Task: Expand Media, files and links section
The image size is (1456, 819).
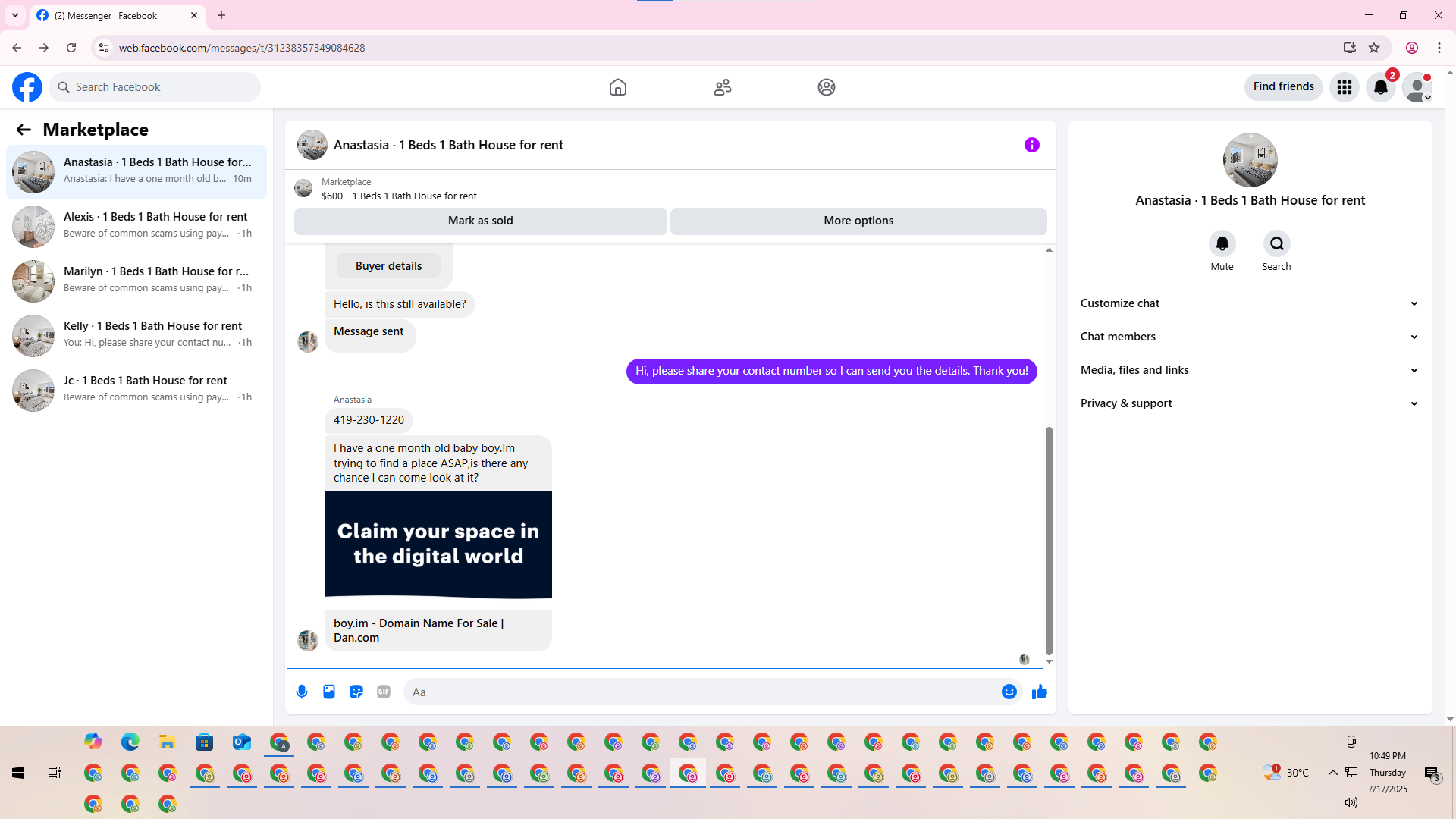Action: tap(1250, 370)
